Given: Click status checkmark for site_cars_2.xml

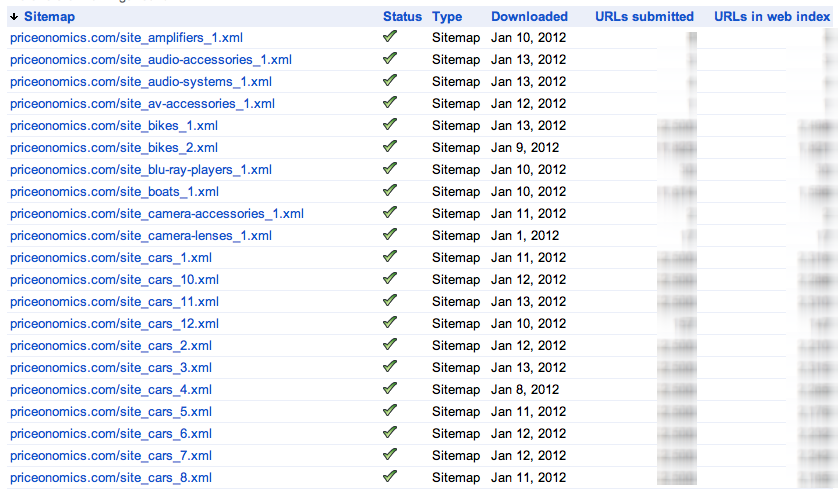Looking at the screenshot, I should (390, 344).
